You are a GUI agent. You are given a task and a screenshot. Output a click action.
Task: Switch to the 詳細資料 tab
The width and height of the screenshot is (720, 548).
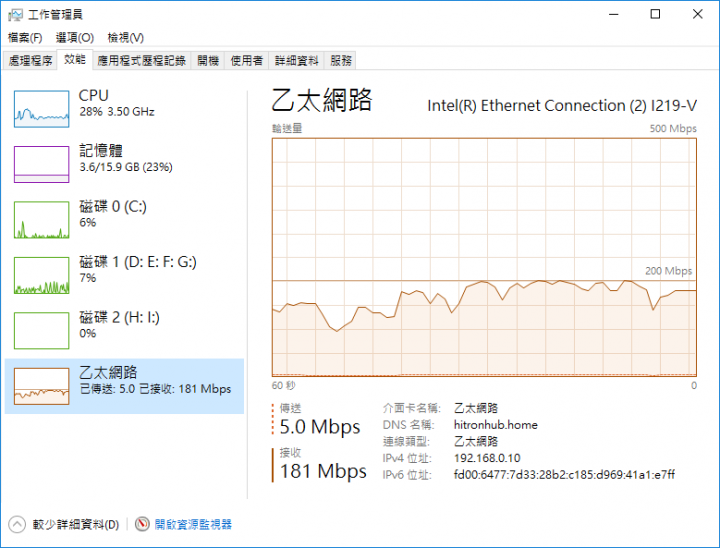click(297, 61)
